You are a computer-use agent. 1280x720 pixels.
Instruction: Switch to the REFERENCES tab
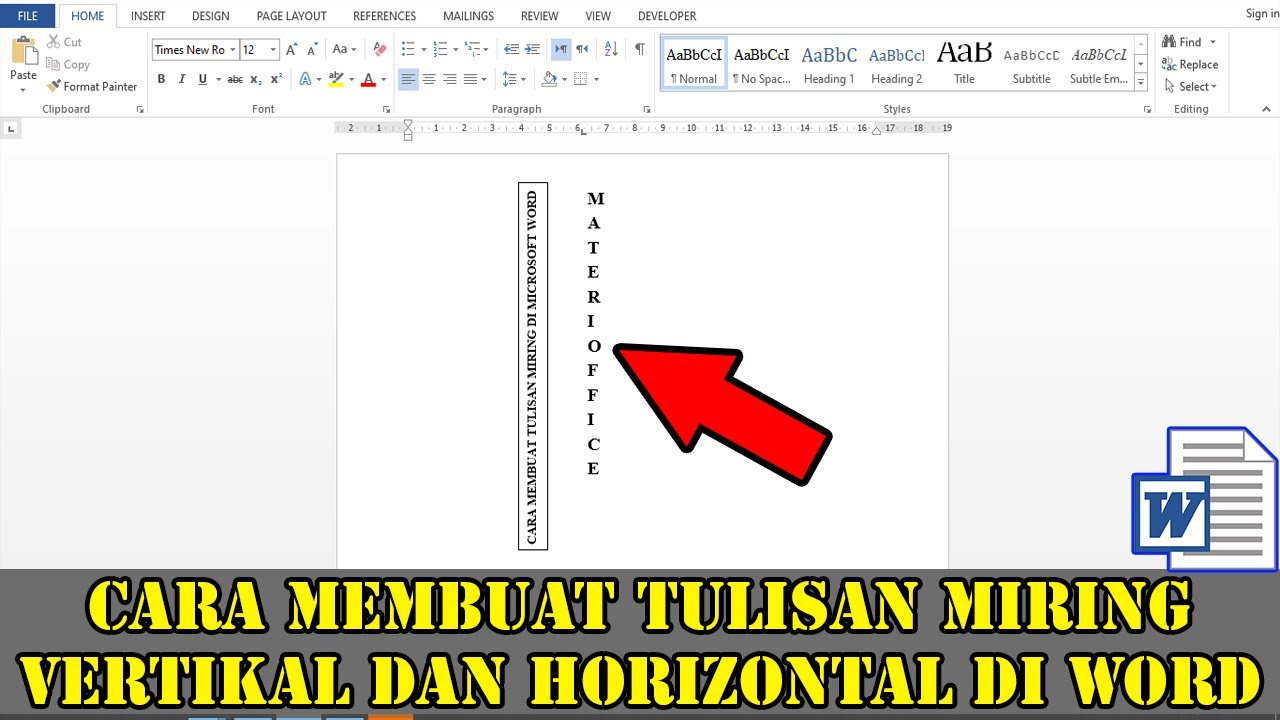[x=384, y=16]
